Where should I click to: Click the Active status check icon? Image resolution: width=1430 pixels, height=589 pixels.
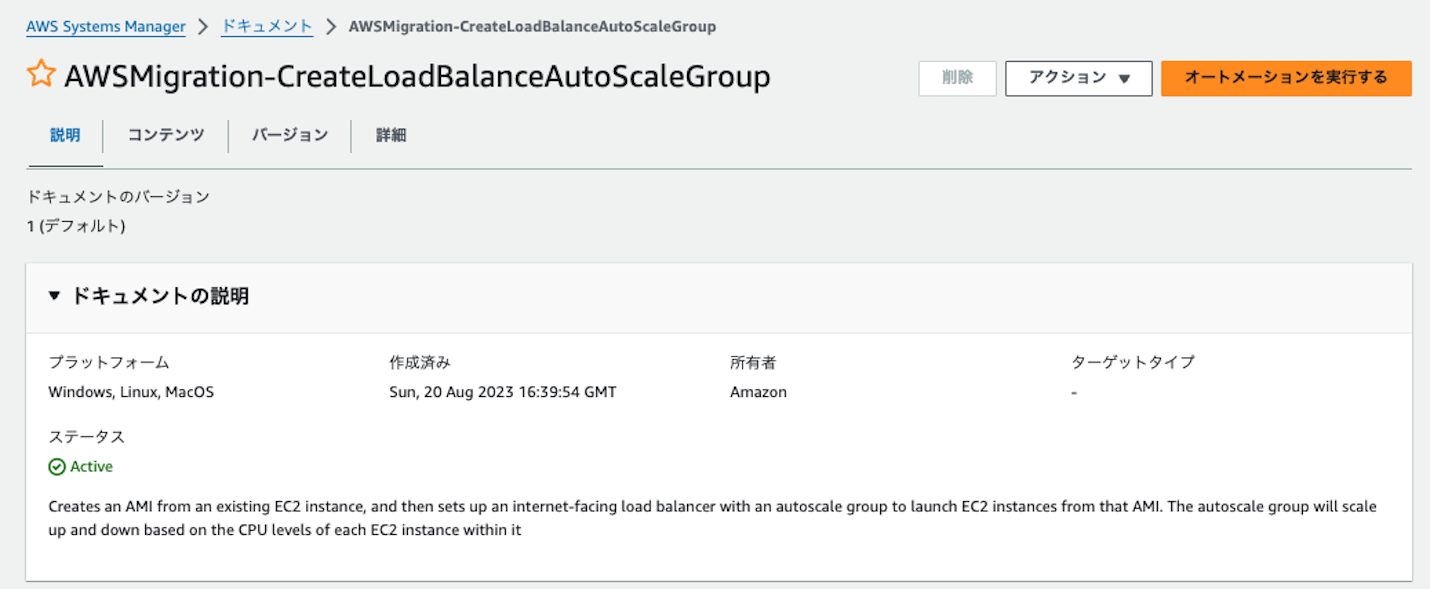coord(57,467)
